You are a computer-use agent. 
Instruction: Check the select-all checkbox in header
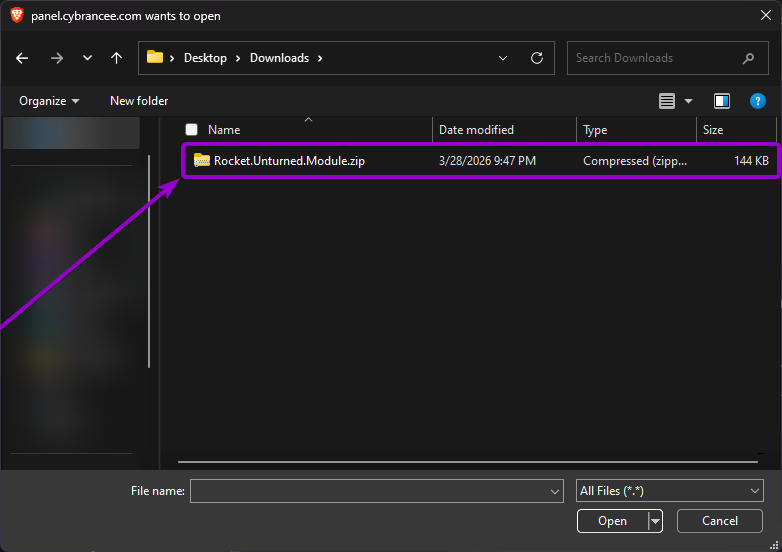click(192, 130)
